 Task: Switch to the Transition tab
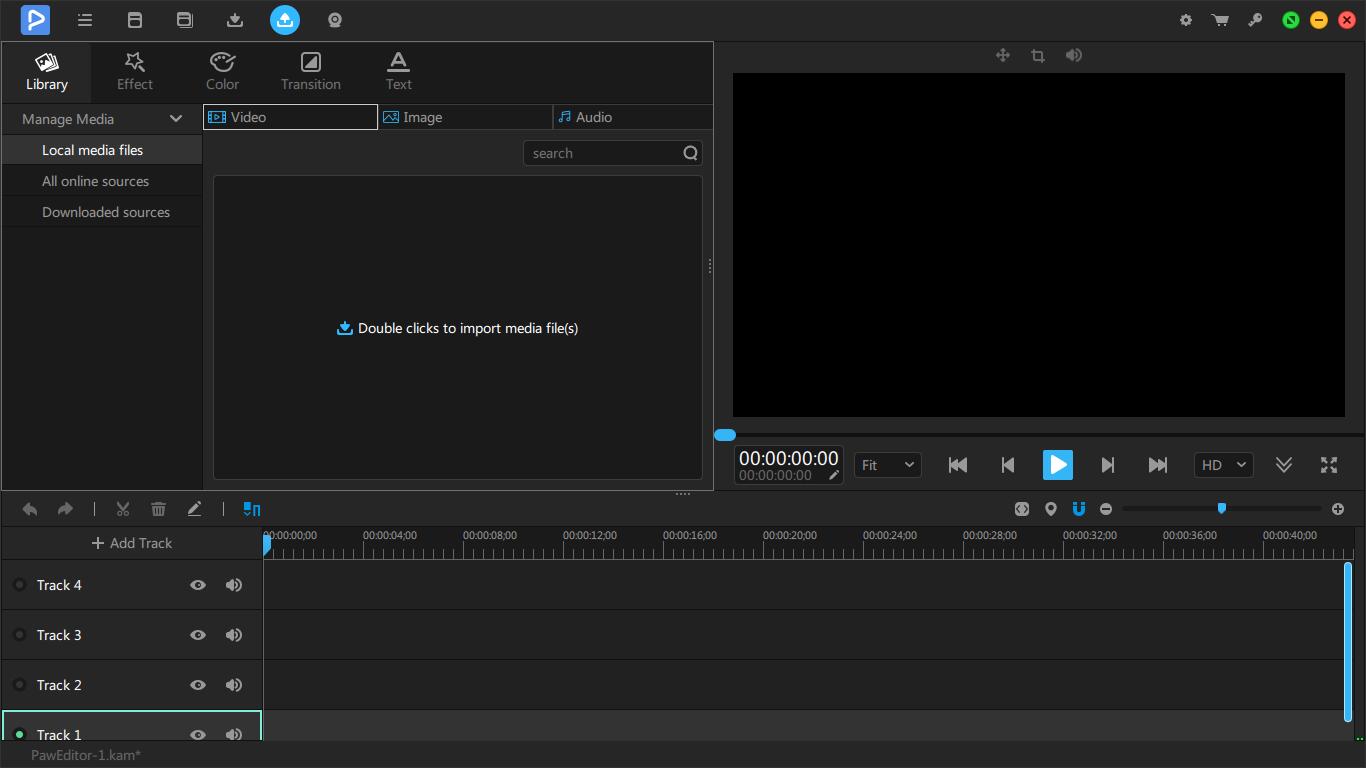311,71
